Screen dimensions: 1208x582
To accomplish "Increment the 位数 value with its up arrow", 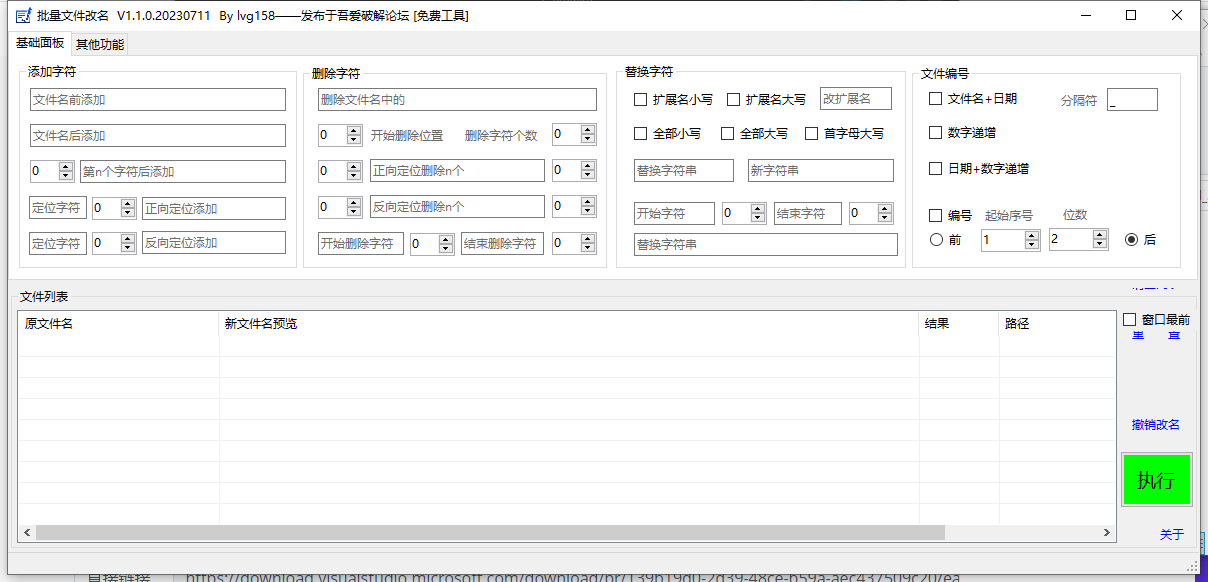I will pos(1100,234).
